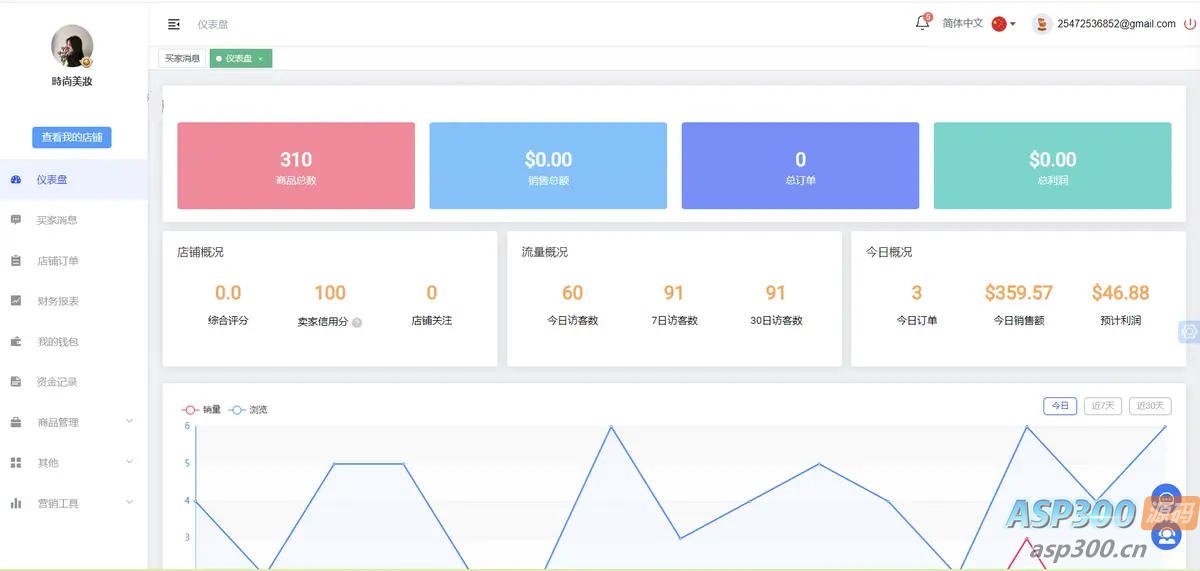This screenshot has width=1200, height=571.
Task: Toggle 销量 series in chart legend
Action: click(x=201, y=410)
